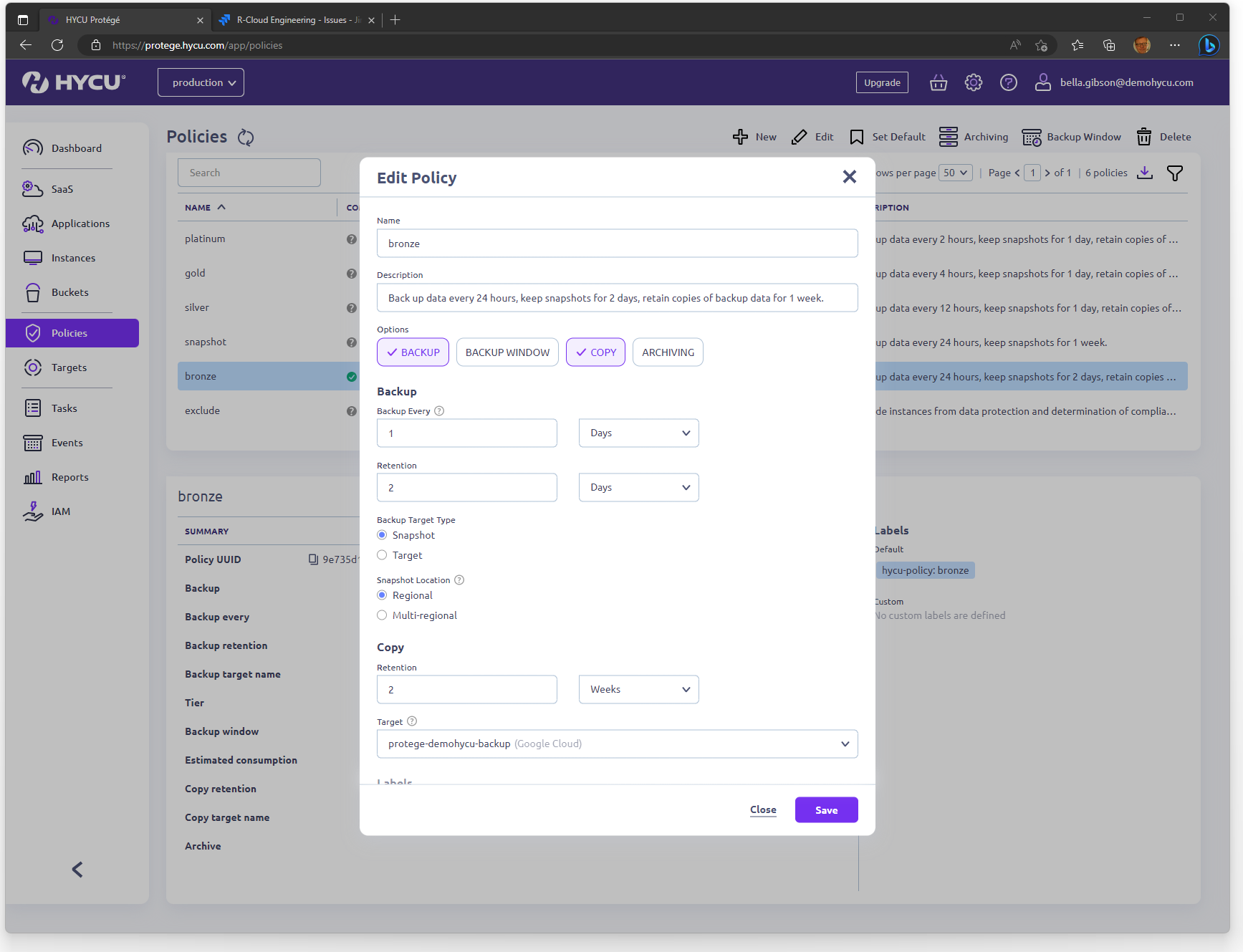This screenshot has width=1243, height=952.
Task: Open the Buckets section
Action: click(69, 292)
